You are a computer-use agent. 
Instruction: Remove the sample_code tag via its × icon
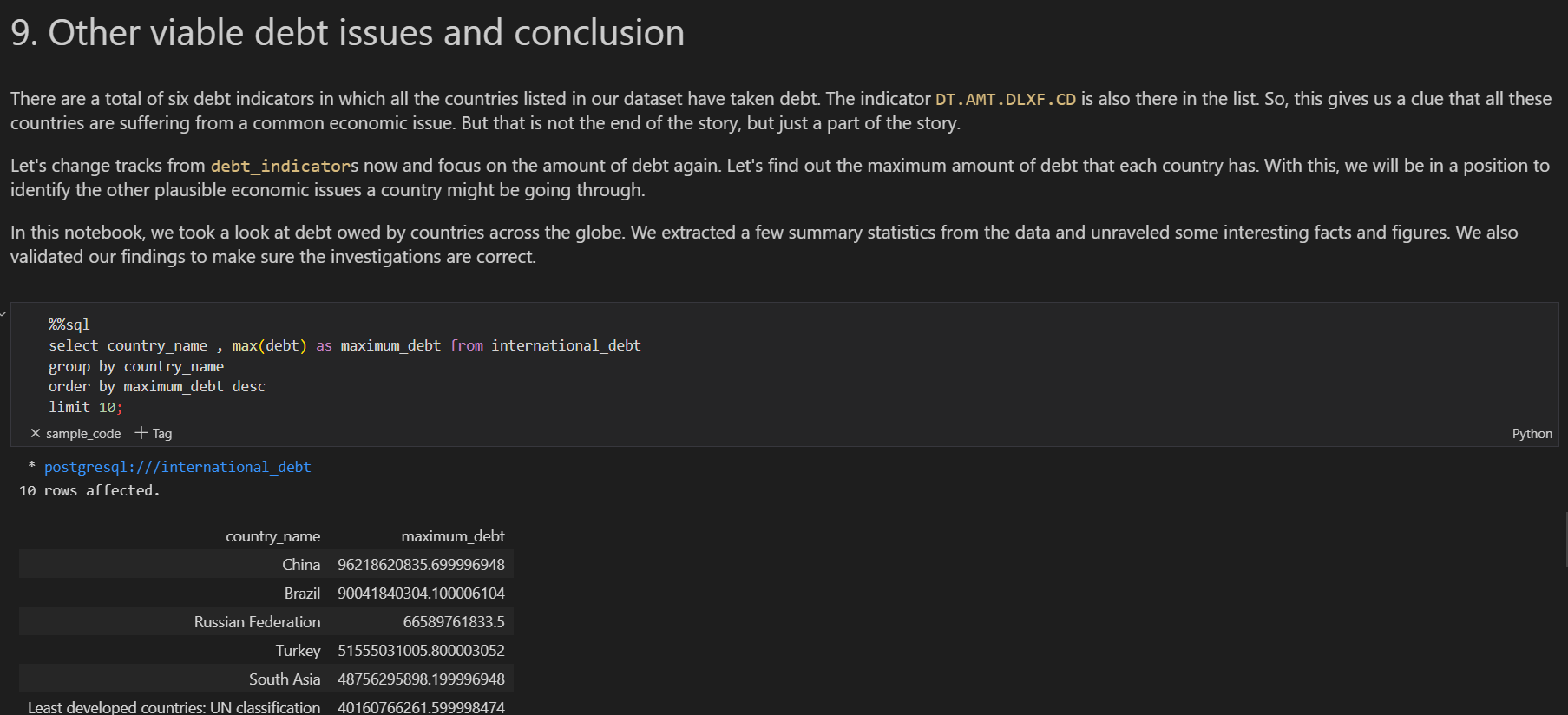pyautogui.click(x=36, y=433)
